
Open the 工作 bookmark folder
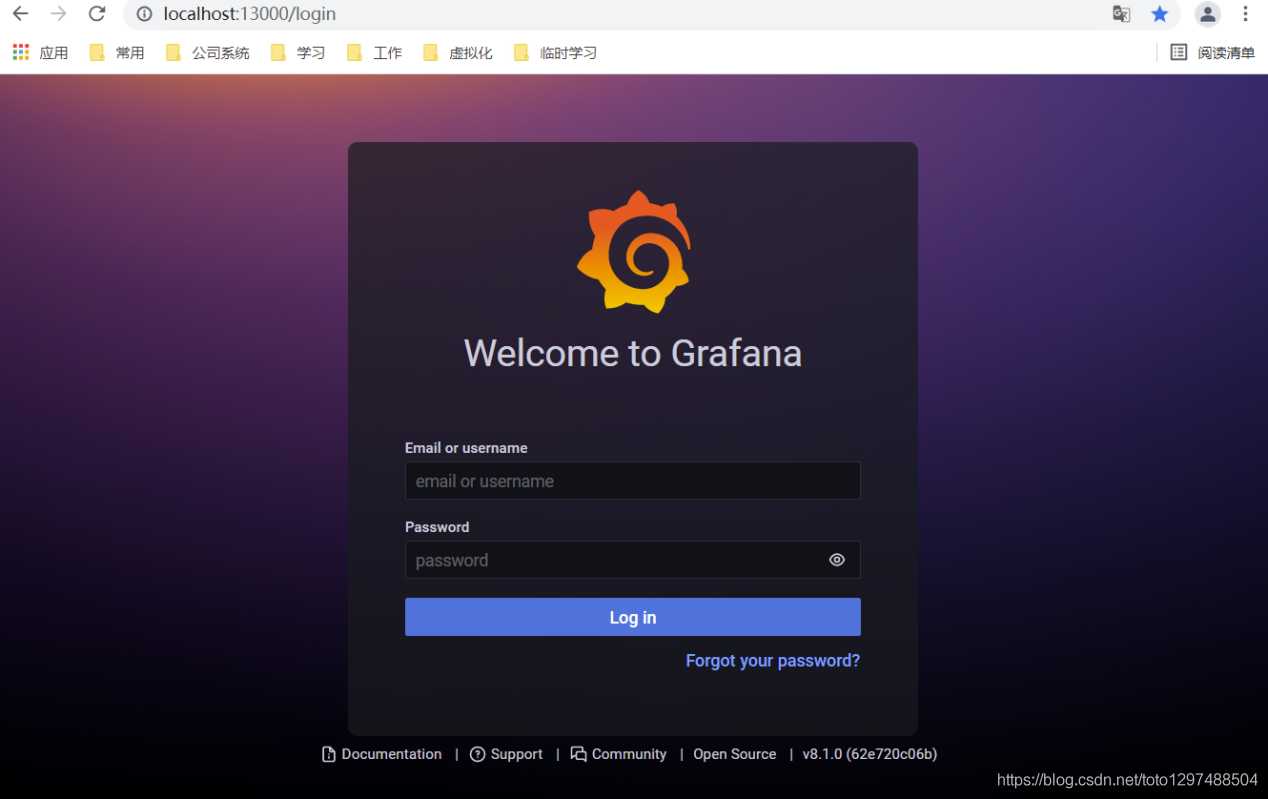coord(375,53)
